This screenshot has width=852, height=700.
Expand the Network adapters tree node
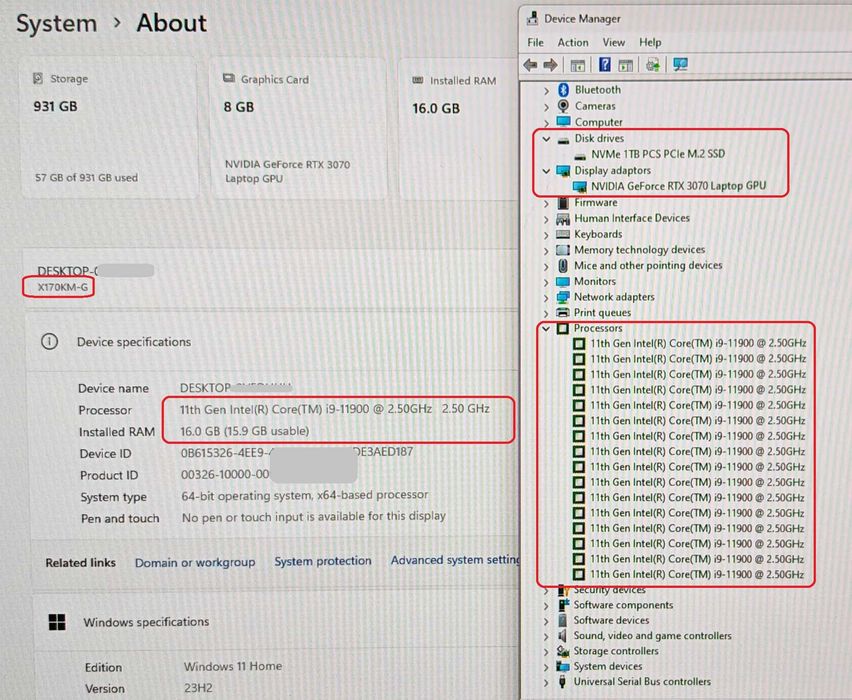click(546, 298)
